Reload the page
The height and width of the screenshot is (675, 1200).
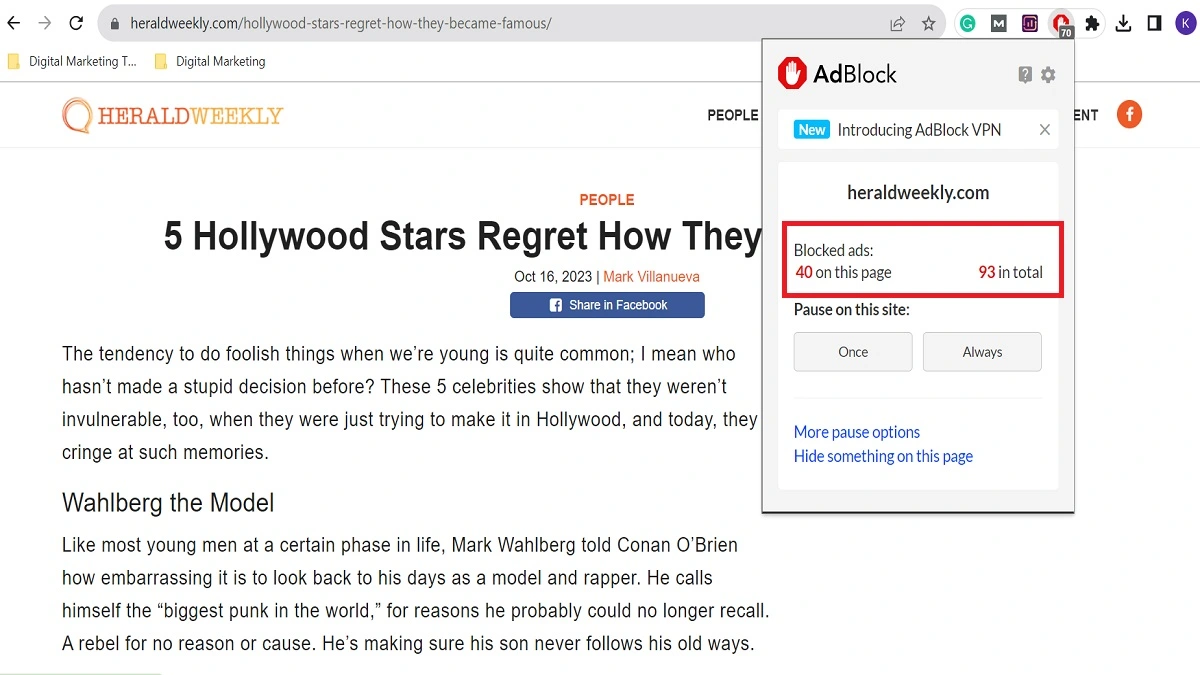pyautogui.click(x=76, y=23)
